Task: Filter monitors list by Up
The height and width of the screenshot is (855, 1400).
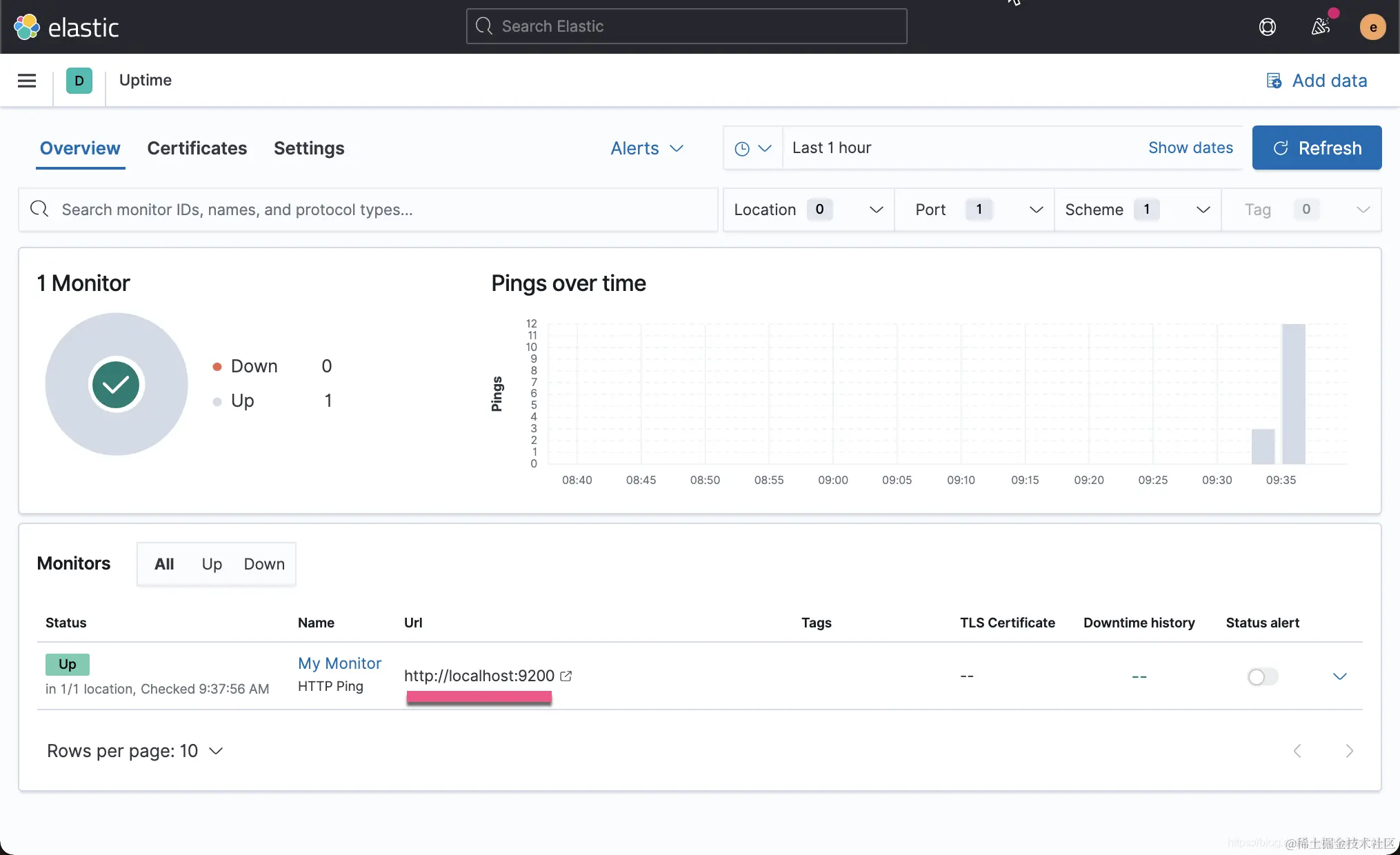Action: coord(212,564)
